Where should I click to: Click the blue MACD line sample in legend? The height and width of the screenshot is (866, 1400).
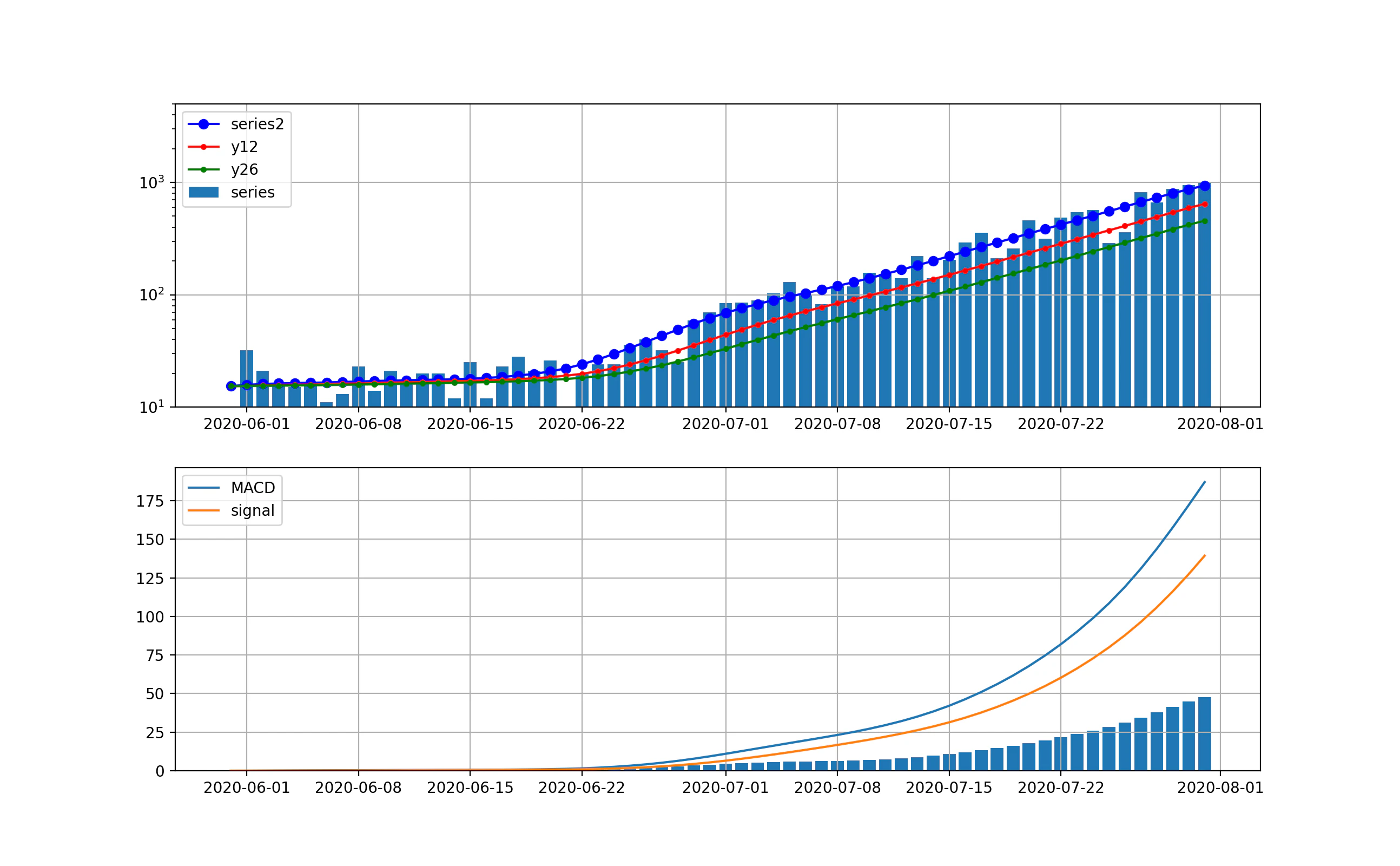(203, 488)
